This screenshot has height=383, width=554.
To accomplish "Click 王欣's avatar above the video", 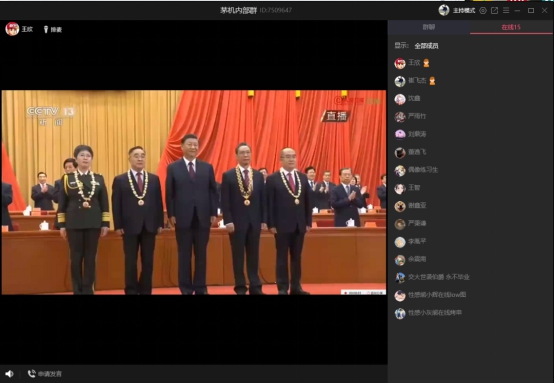I will (x=12, y=29).
